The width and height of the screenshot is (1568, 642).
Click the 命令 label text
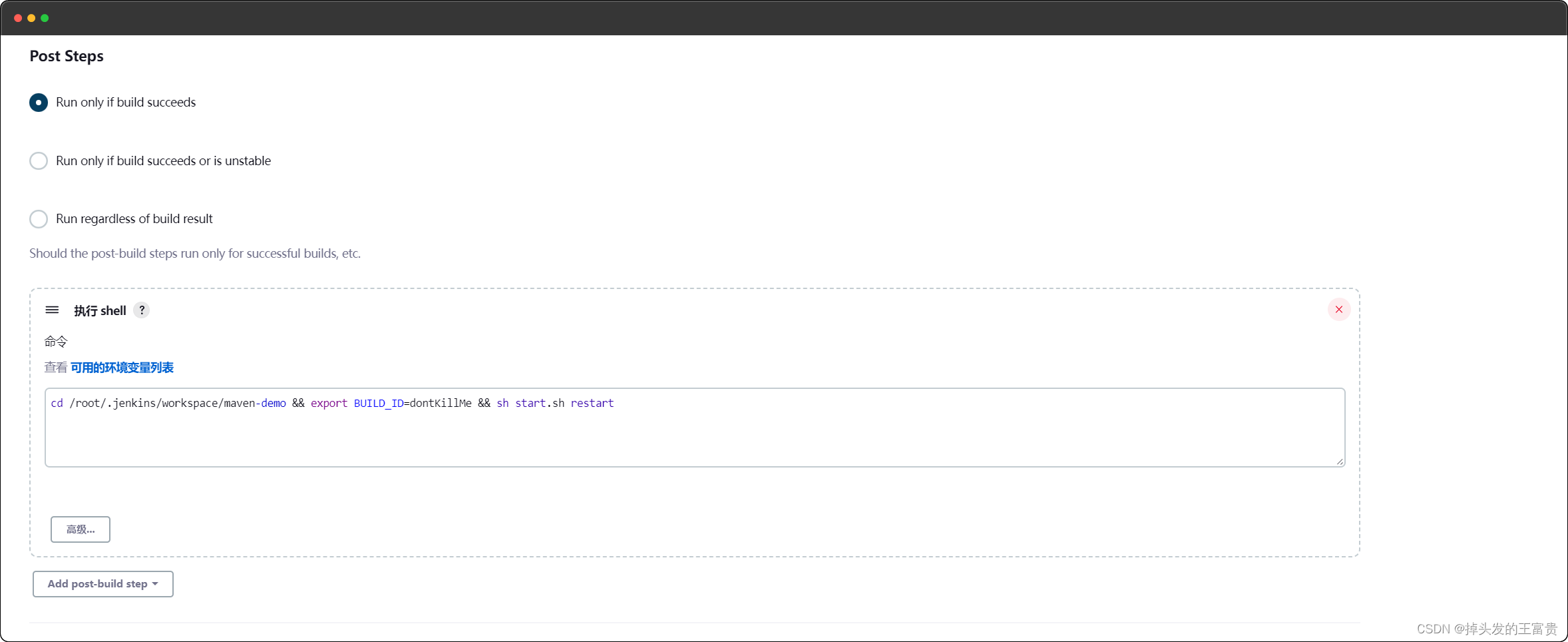(56, 342)
